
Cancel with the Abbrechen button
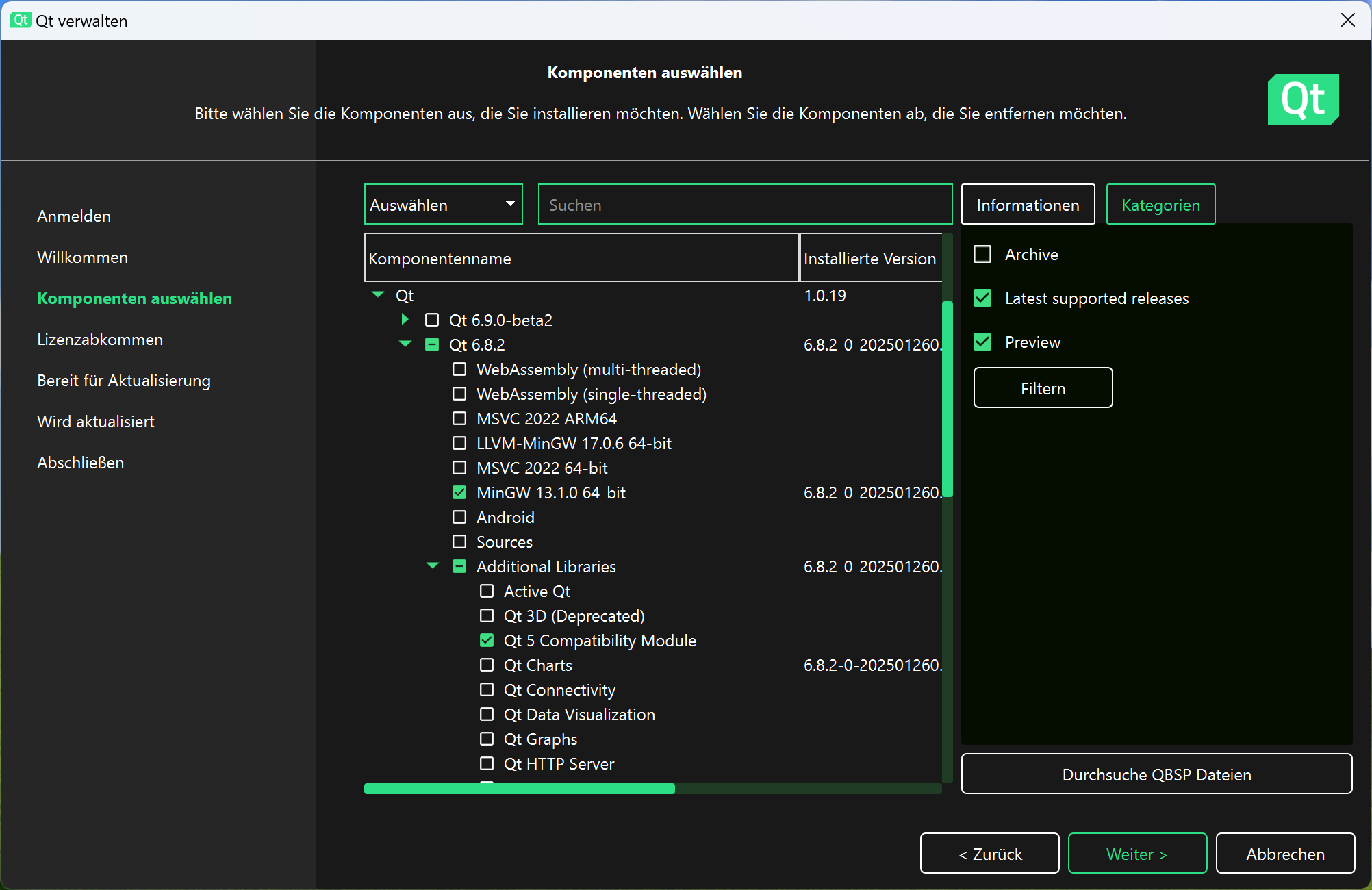pyautogui.click(x=1285, y=854)
